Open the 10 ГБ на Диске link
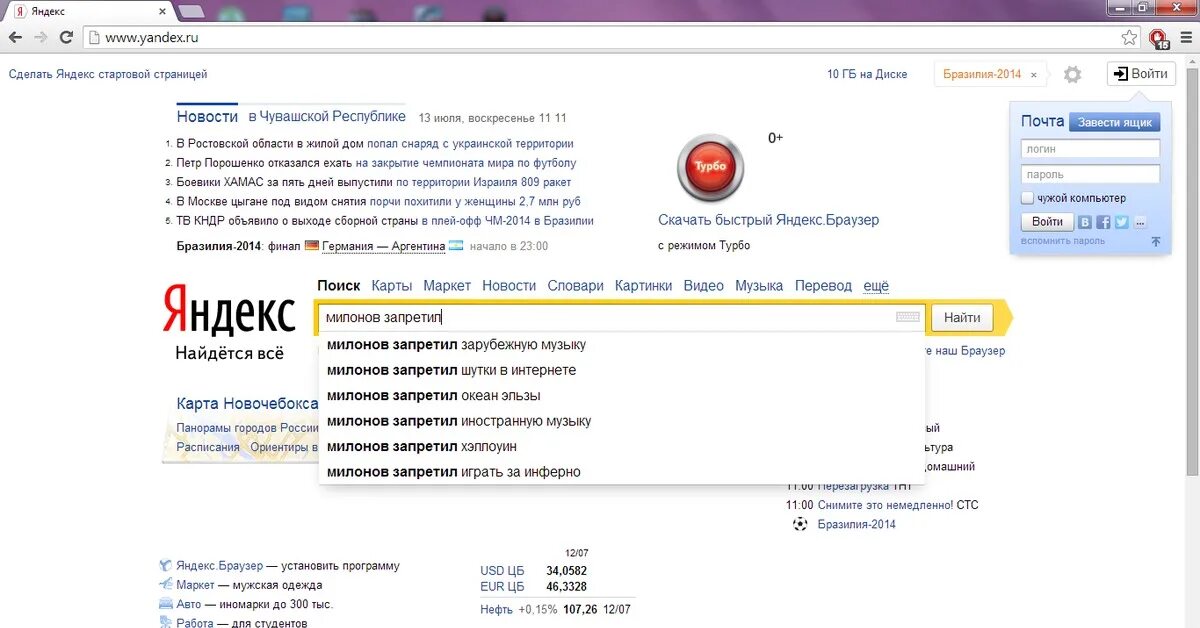 [x=867, y=75]
